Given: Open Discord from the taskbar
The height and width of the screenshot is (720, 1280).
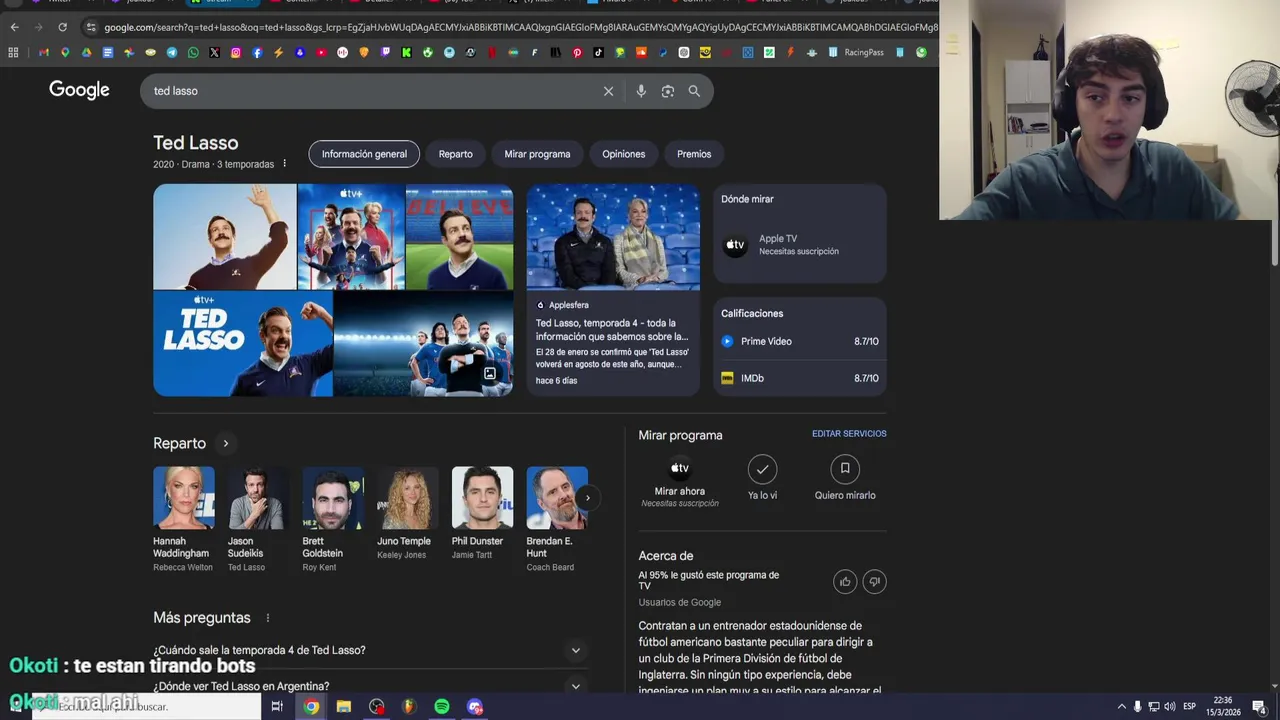Looking at the screenshot, I should pos(475,706).
